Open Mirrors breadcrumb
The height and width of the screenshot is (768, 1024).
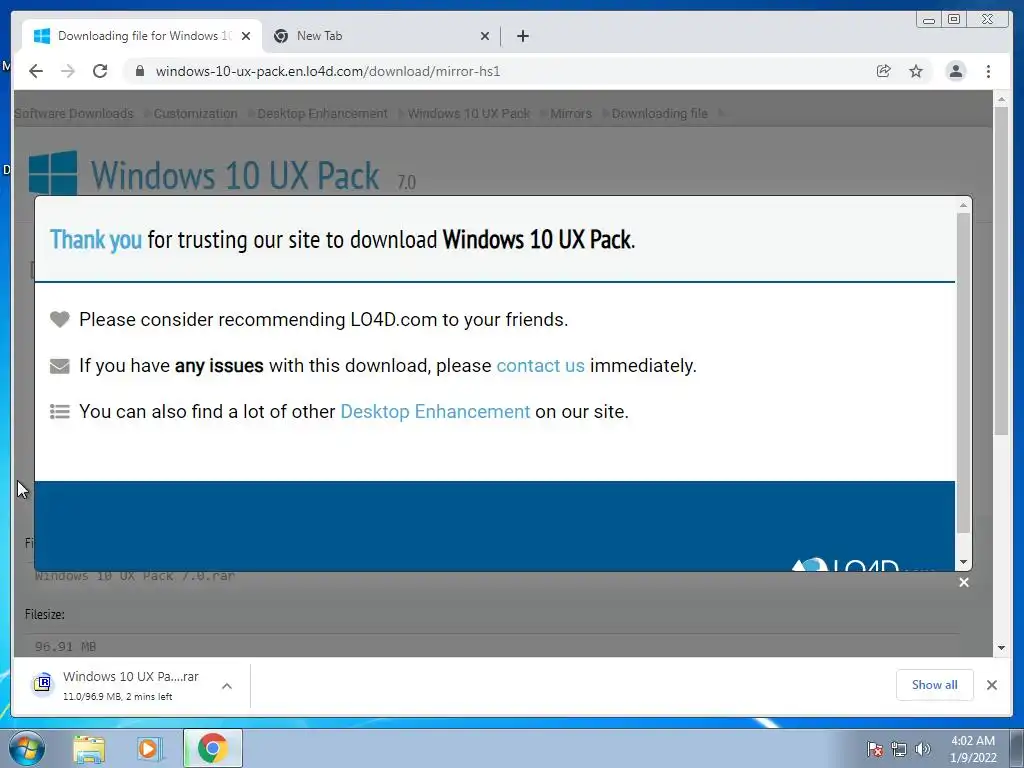pos(571,114)
